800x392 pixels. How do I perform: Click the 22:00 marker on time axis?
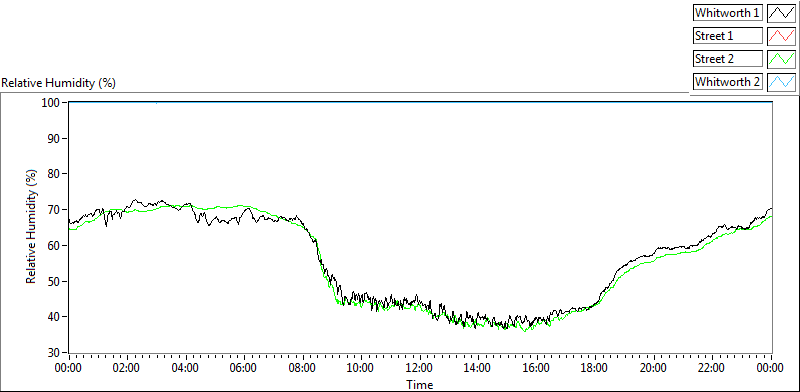click(x=712, y=368)
